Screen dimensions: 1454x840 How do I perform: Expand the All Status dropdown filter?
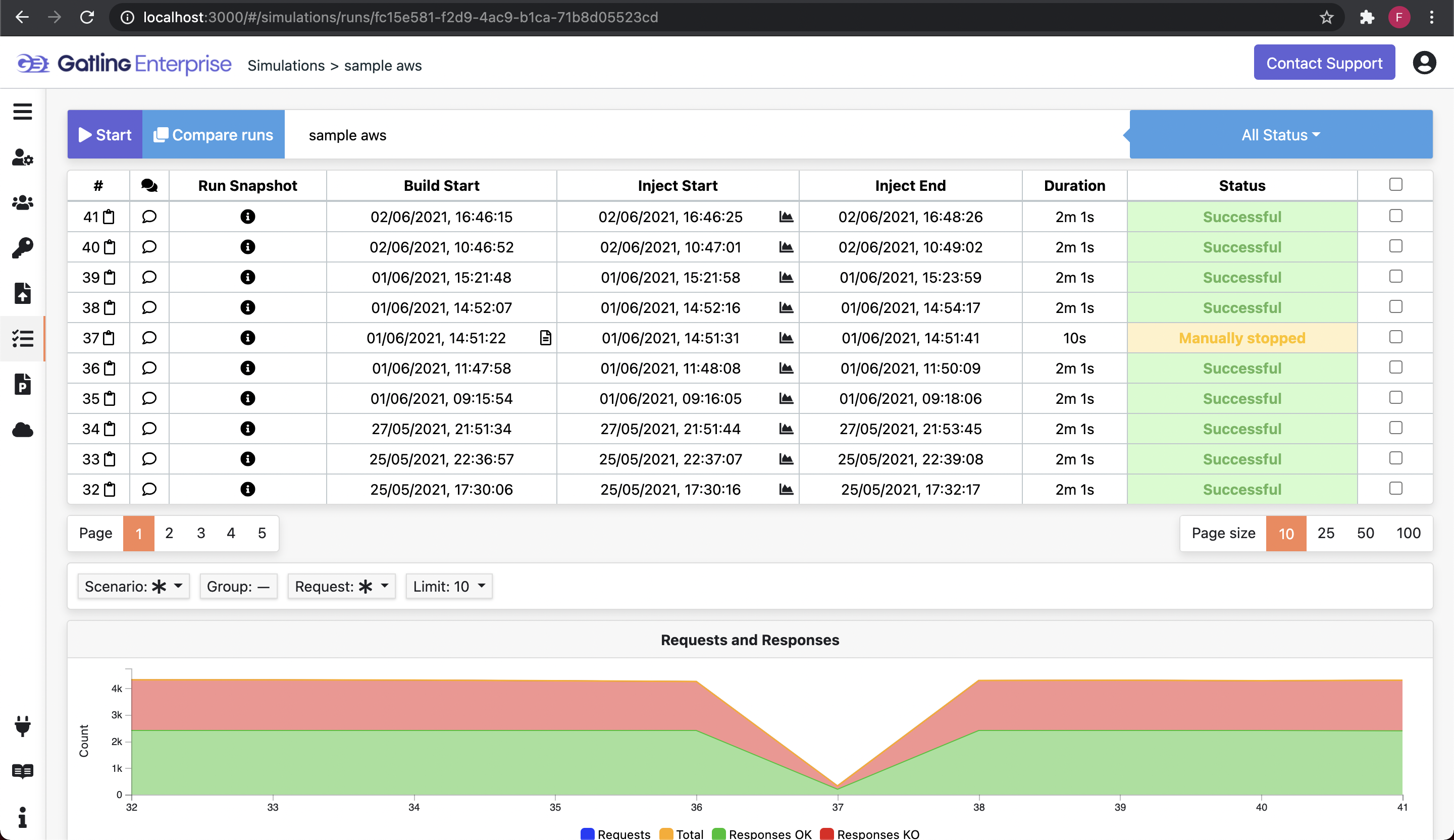(1281, 135)
